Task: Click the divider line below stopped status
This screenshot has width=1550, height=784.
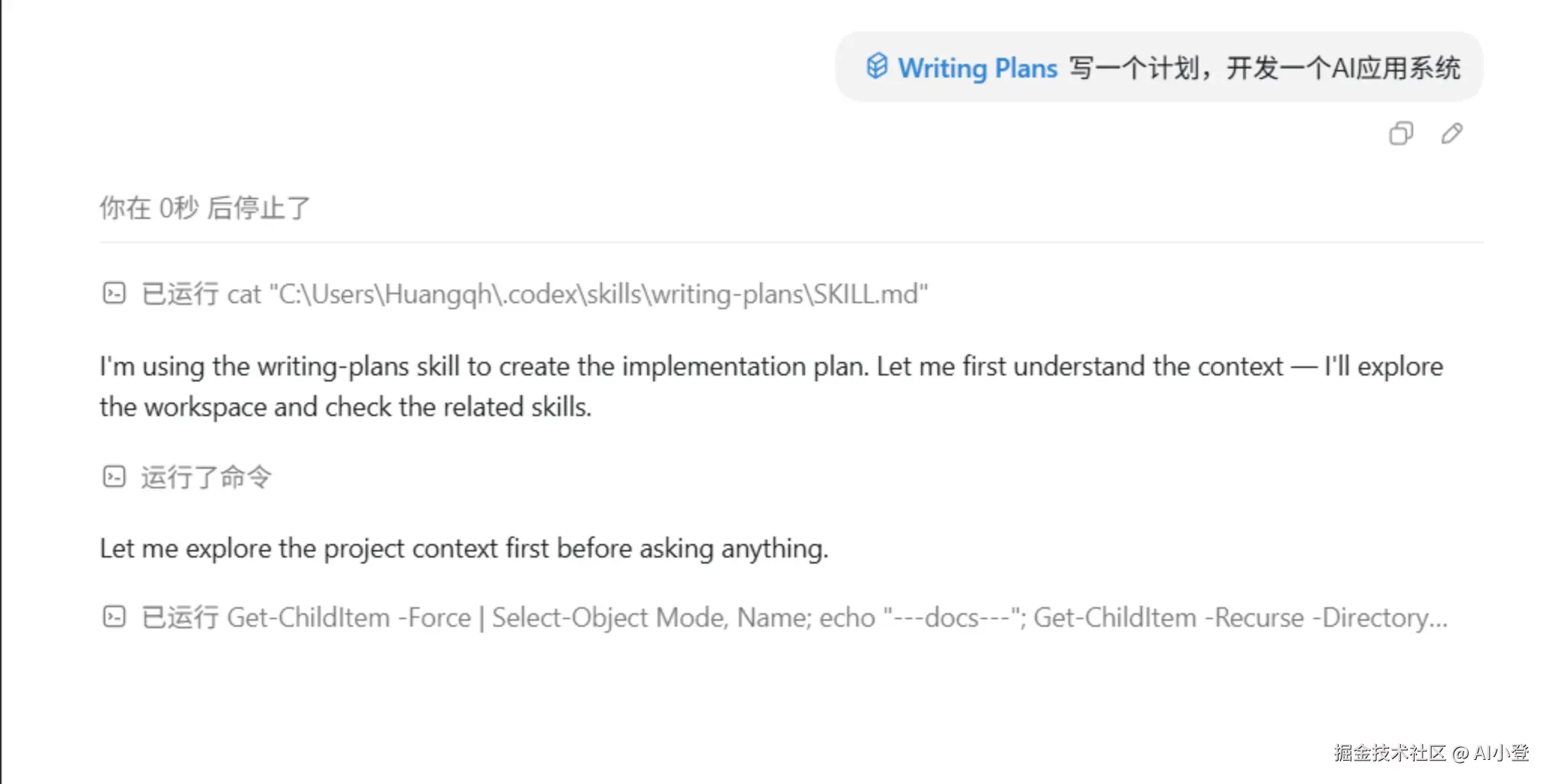Action: [x=791, y=242]
